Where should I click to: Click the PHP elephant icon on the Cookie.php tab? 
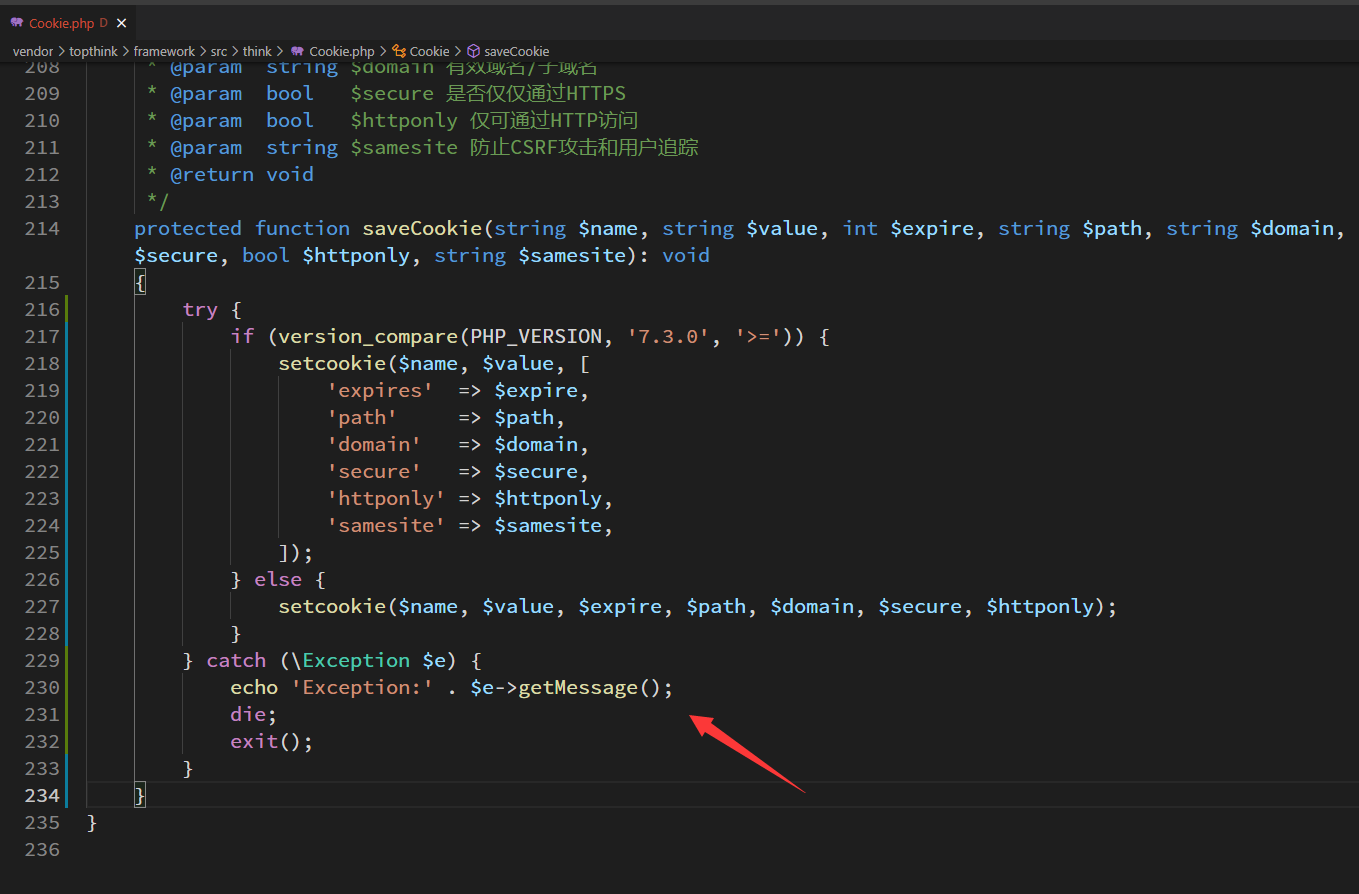click(18, 22)
